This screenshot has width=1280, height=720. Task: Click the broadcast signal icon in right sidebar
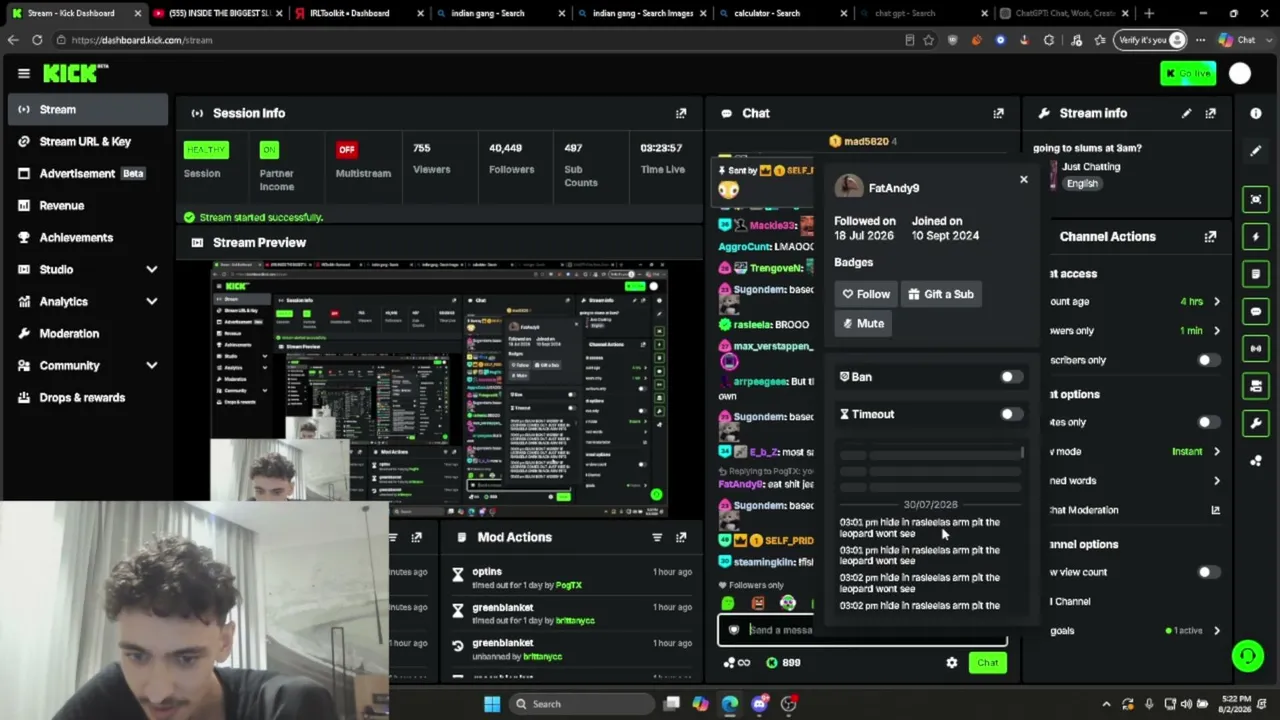1256,348
